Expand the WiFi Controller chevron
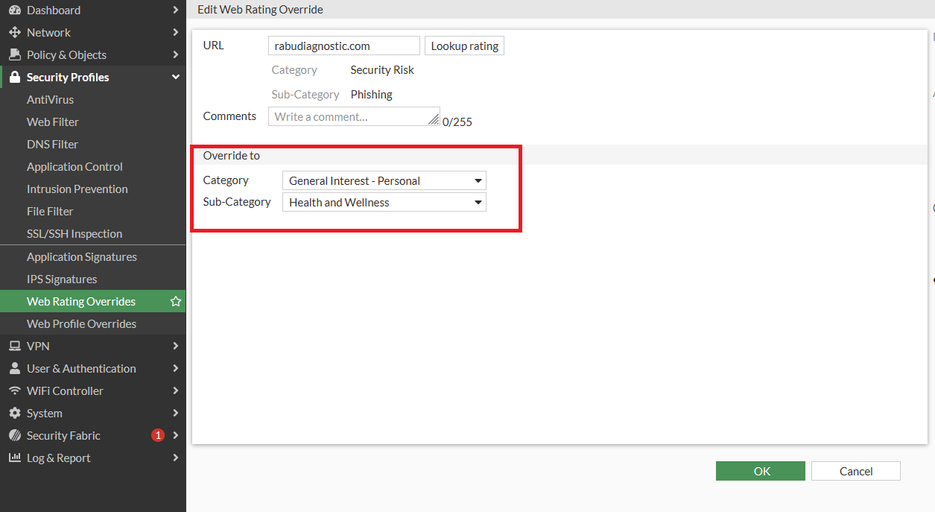 (175, 390)
